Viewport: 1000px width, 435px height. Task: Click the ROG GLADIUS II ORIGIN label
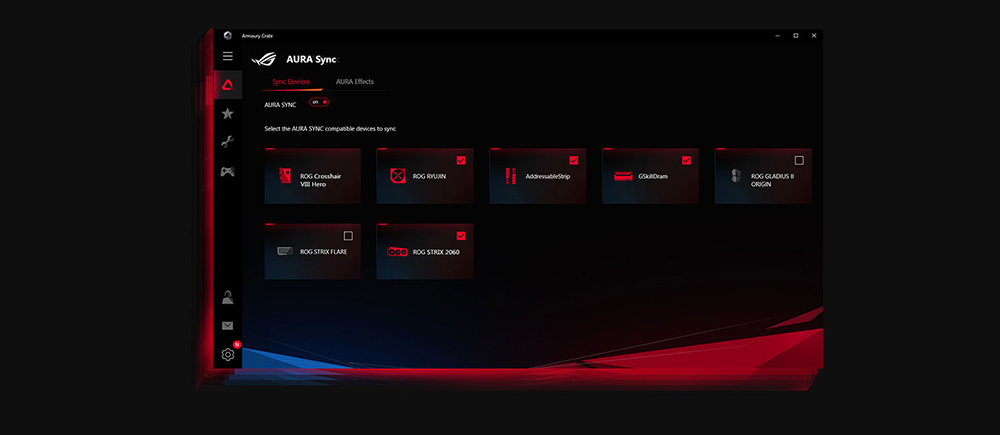point(772,180)
